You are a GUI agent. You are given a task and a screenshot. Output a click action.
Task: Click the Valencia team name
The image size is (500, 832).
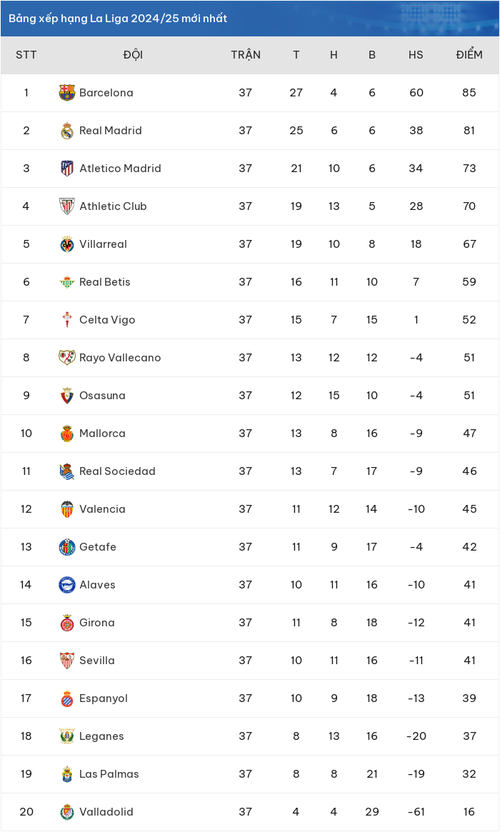pyautogui.click(x=102, y=509)
